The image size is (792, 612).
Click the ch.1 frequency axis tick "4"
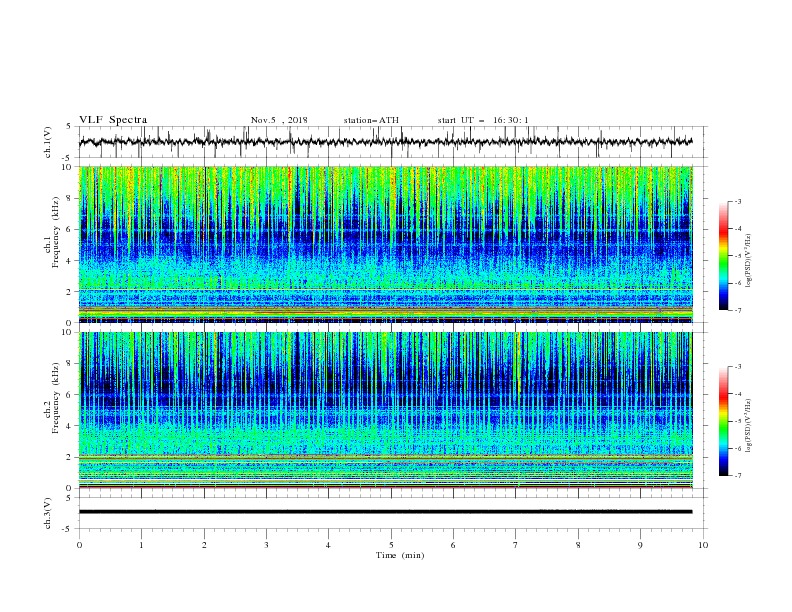point(71,261)
